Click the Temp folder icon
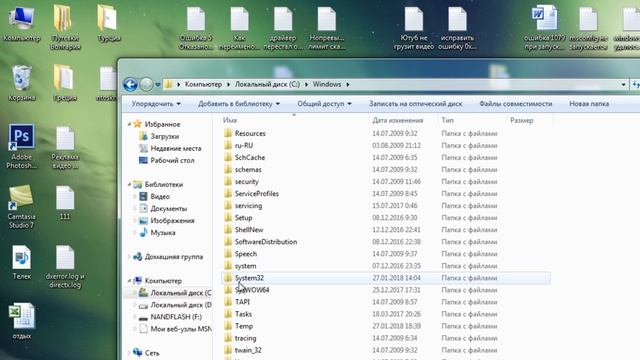640x360 pixels. pos(228,326)
